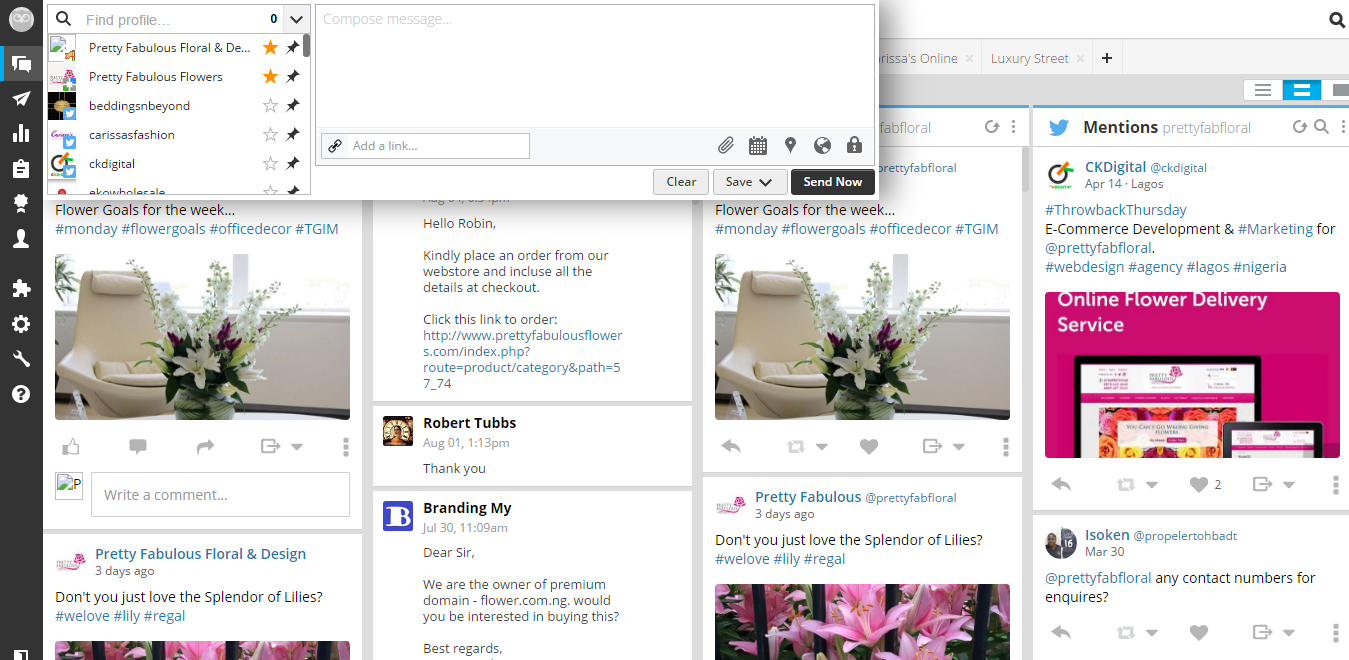Close the Luxury Street tab
Image resolution: width=1349 pixels, height=660 pixels.
1079,59
